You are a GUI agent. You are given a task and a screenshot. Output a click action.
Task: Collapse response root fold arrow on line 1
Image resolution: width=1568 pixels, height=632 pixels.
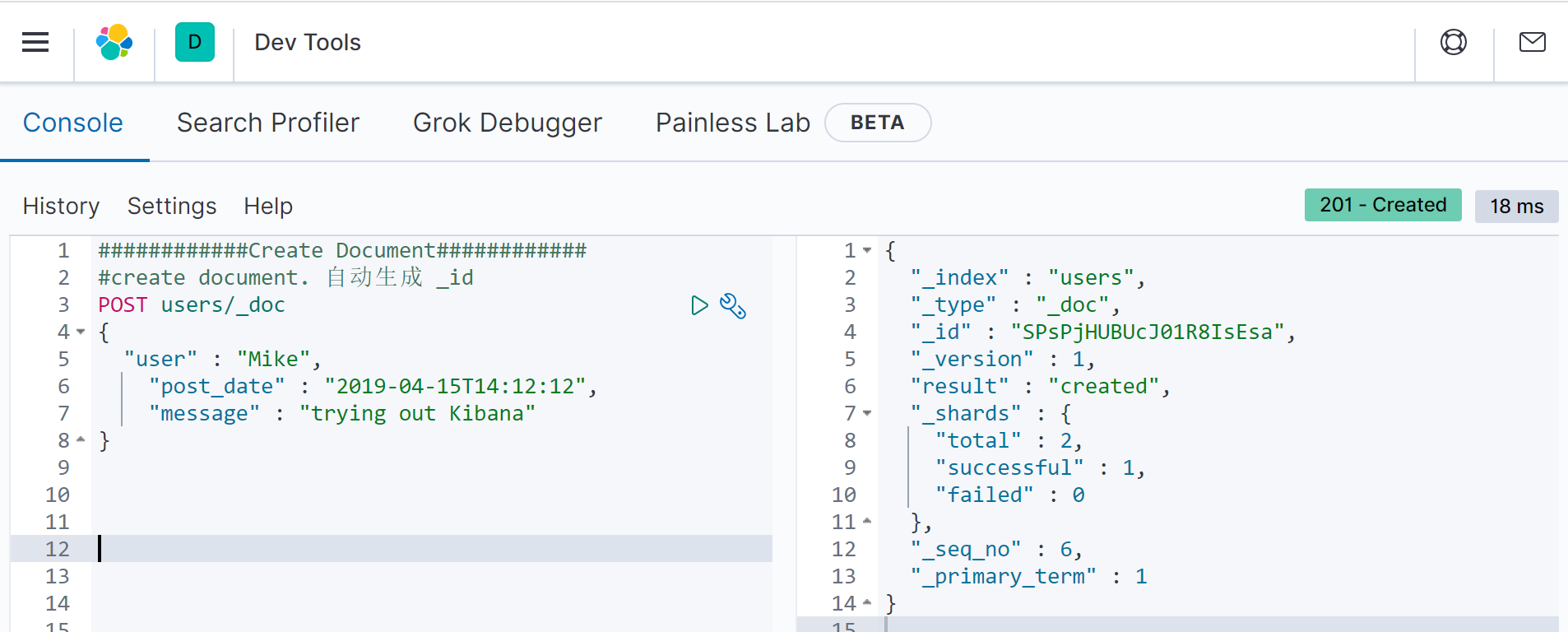[x=867, y=250]
